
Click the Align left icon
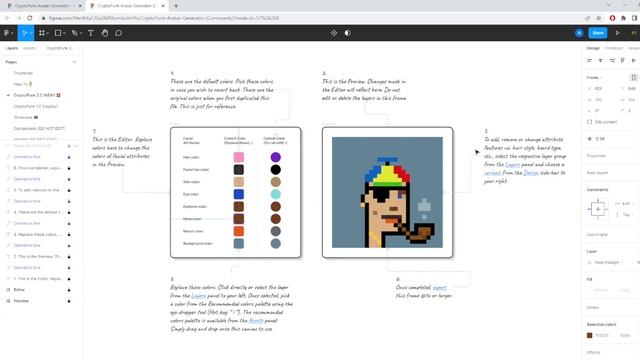[589, 60]
